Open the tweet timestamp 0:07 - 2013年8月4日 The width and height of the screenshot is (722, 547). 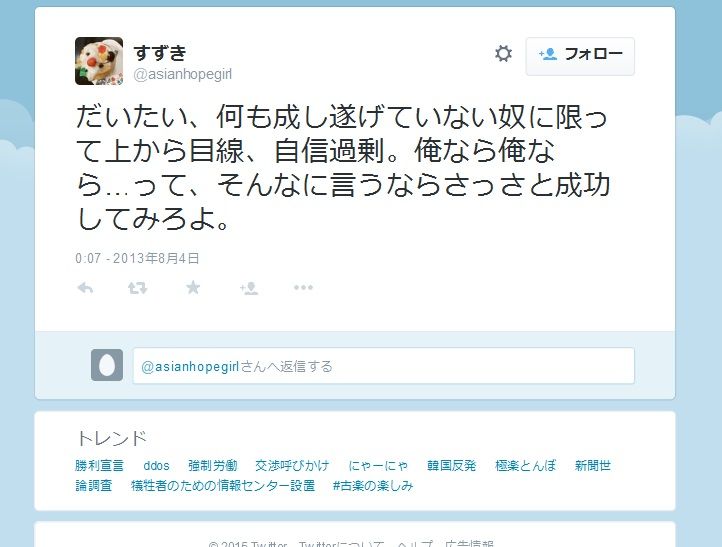[137, 258]
